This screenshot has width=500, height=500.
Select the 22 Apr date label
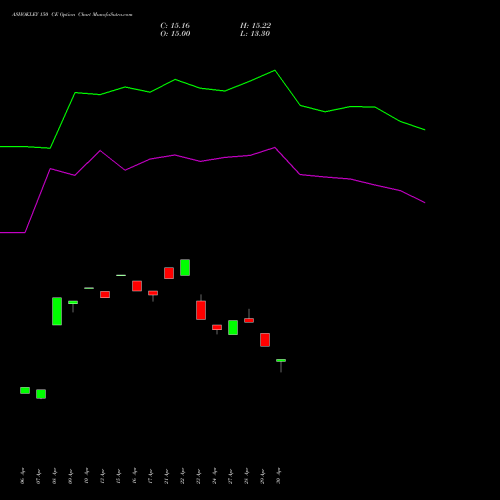coord(182,476)
